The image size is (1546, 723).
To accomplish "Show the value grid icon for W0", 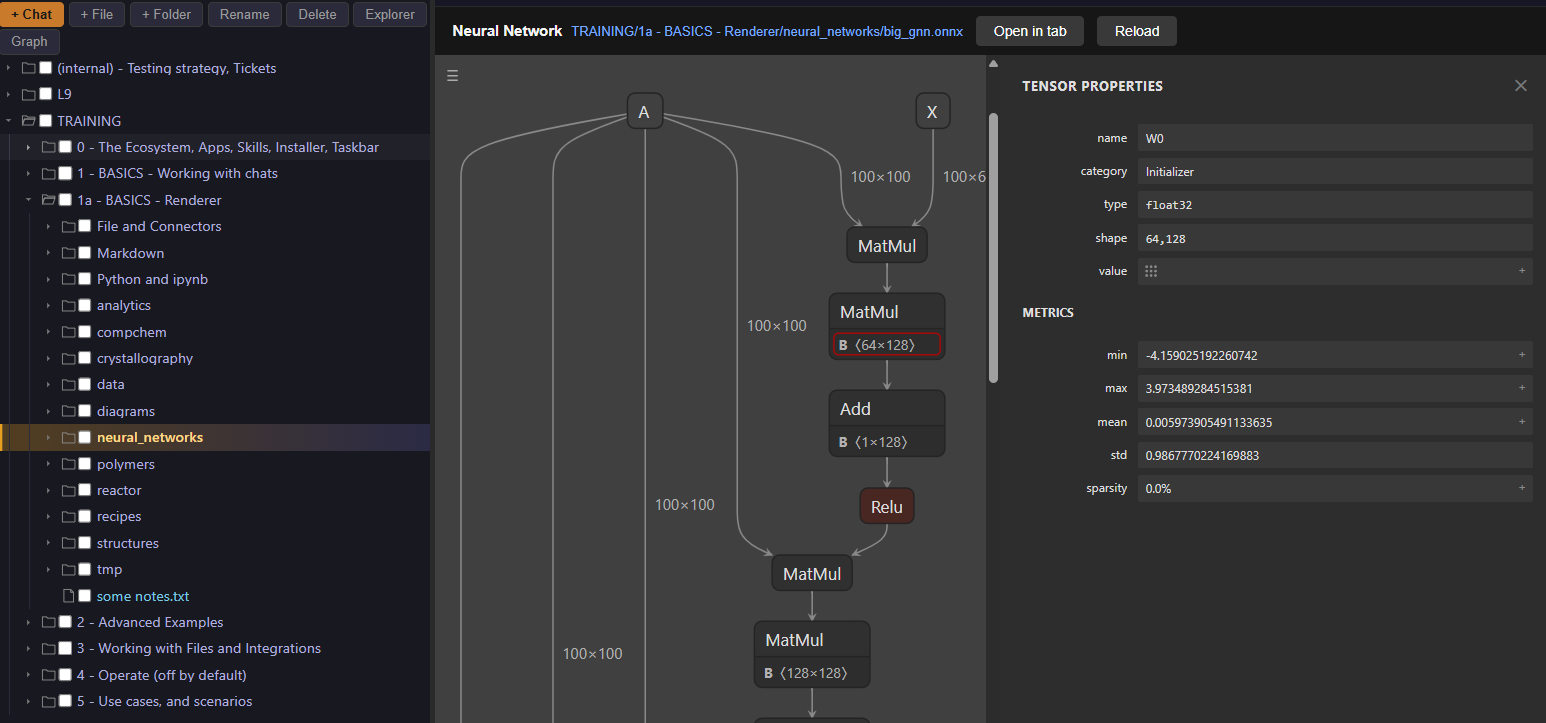I will [x=1151, y=271].
